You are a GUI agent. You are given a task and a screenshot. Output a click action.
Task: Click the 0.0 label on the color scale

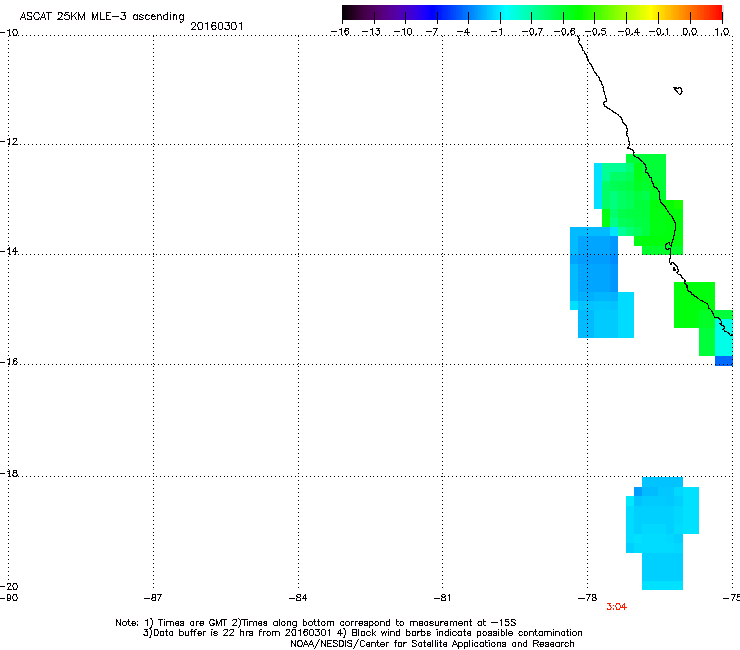coord(690,32)
